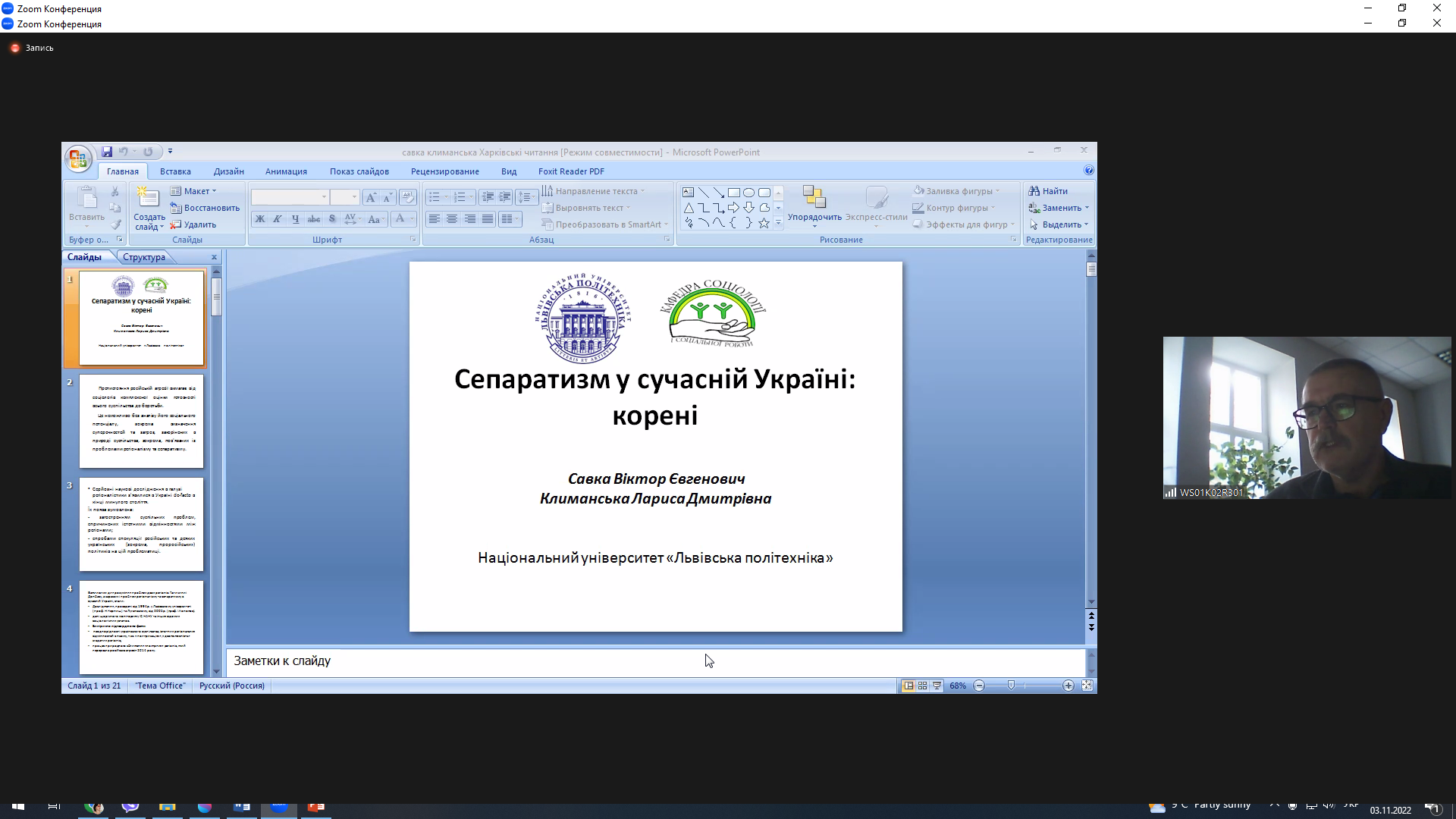Viewport: 1456px width, 819px height.
Task: Increase list indent level
Action: point(505,197)
